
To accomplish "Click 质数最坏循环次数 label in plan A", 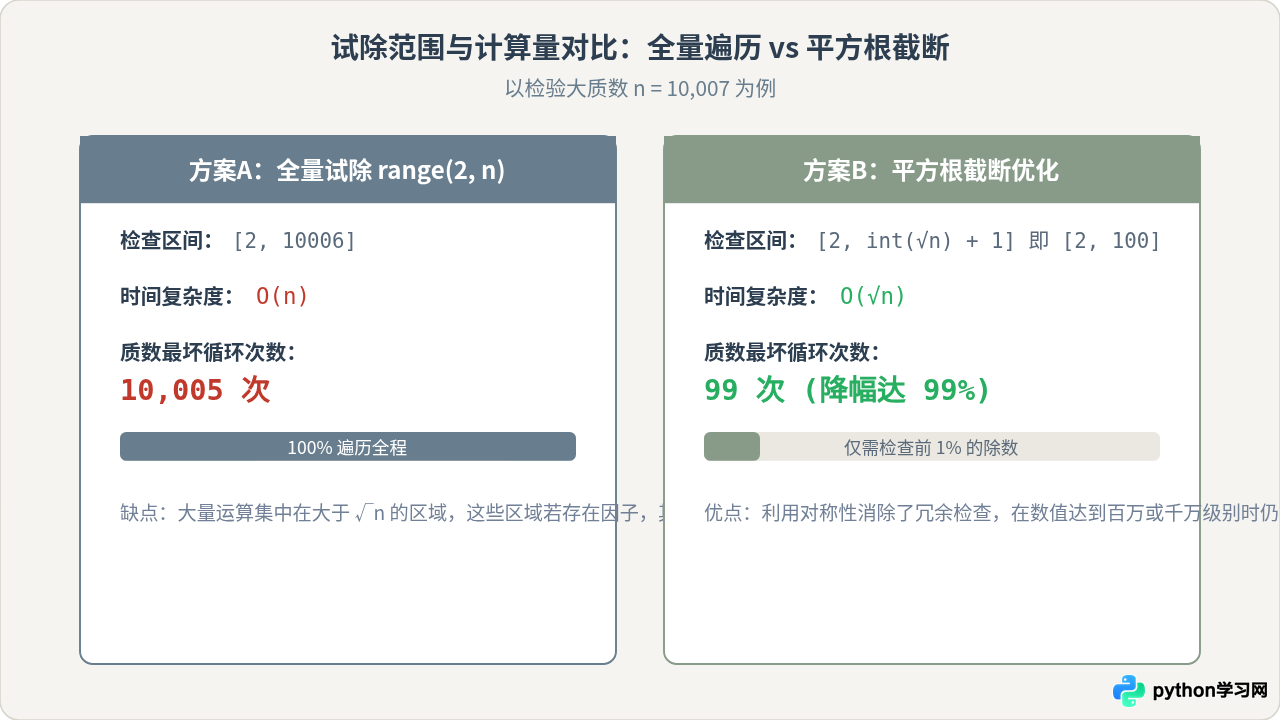I will (208, 352).
